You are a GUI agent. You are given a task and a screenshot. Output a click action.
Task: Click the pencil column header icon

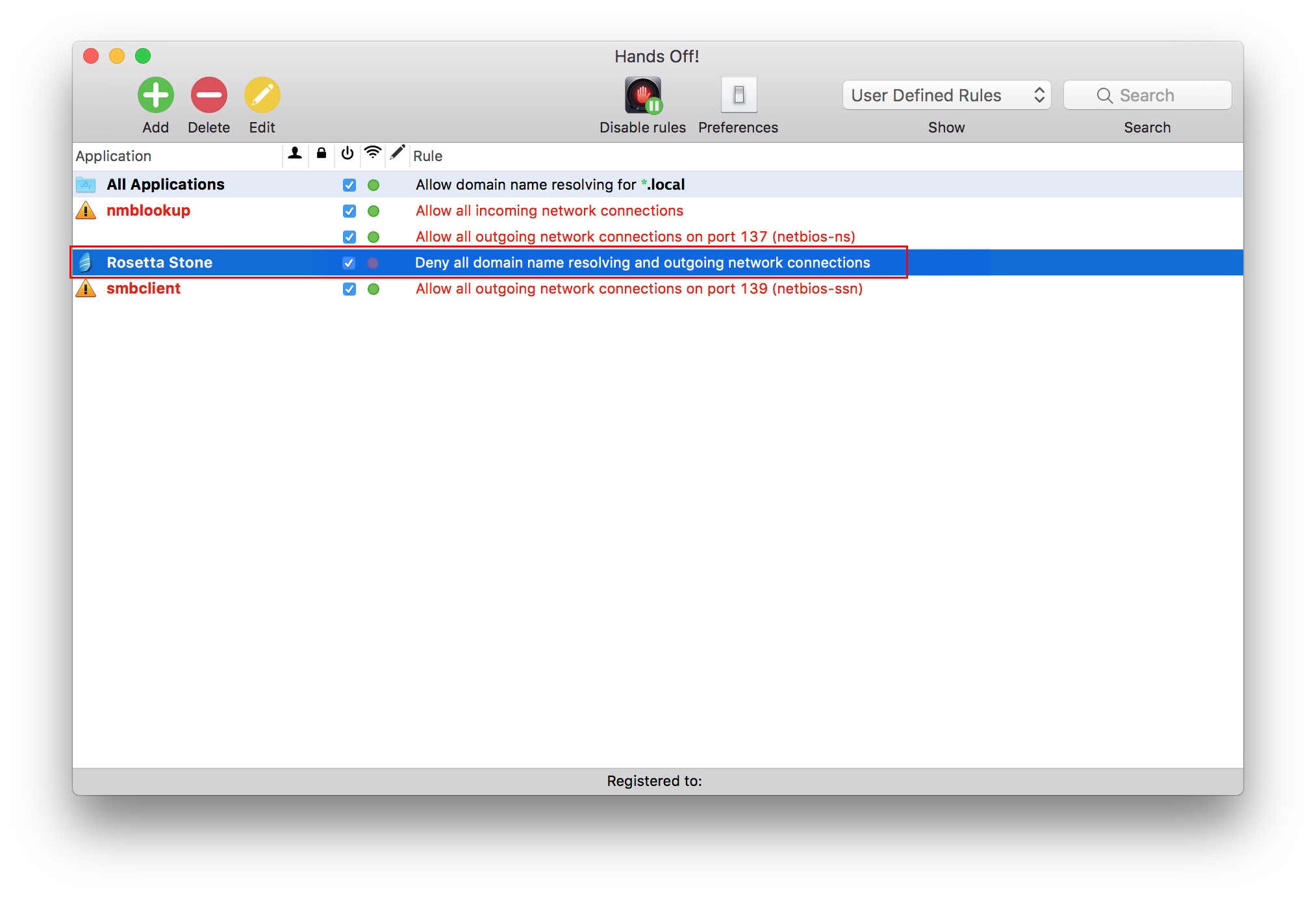[x=398, y=153]
